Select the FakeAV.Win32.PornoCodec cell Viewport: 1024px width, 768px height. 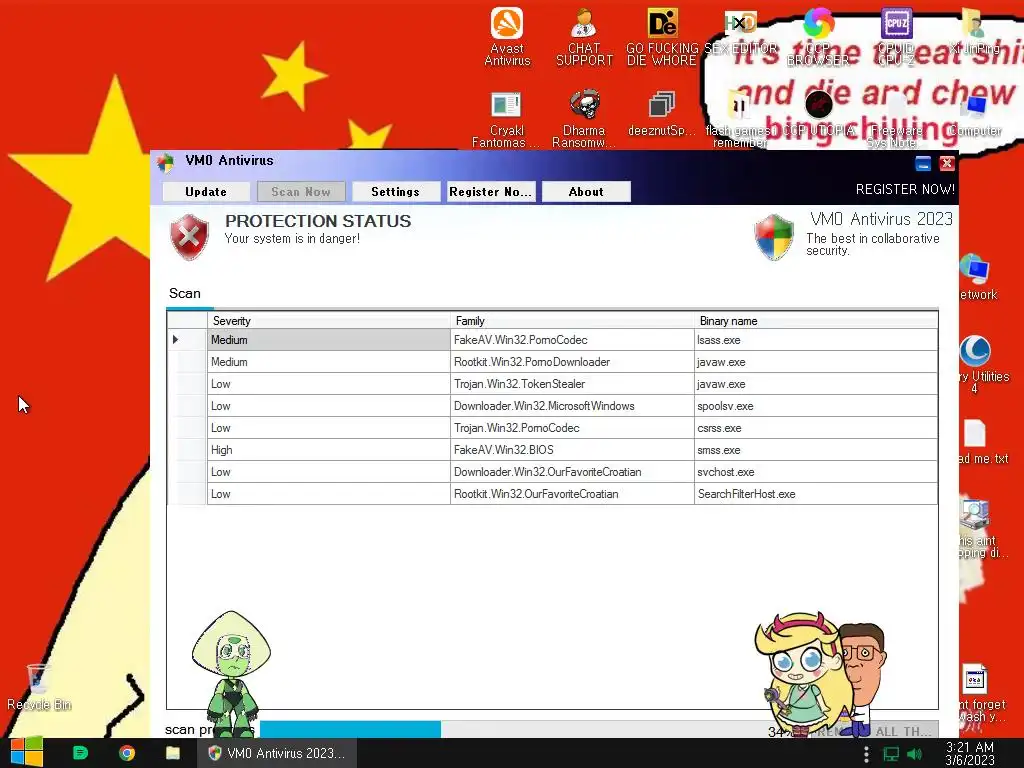(x=572, y=340)
